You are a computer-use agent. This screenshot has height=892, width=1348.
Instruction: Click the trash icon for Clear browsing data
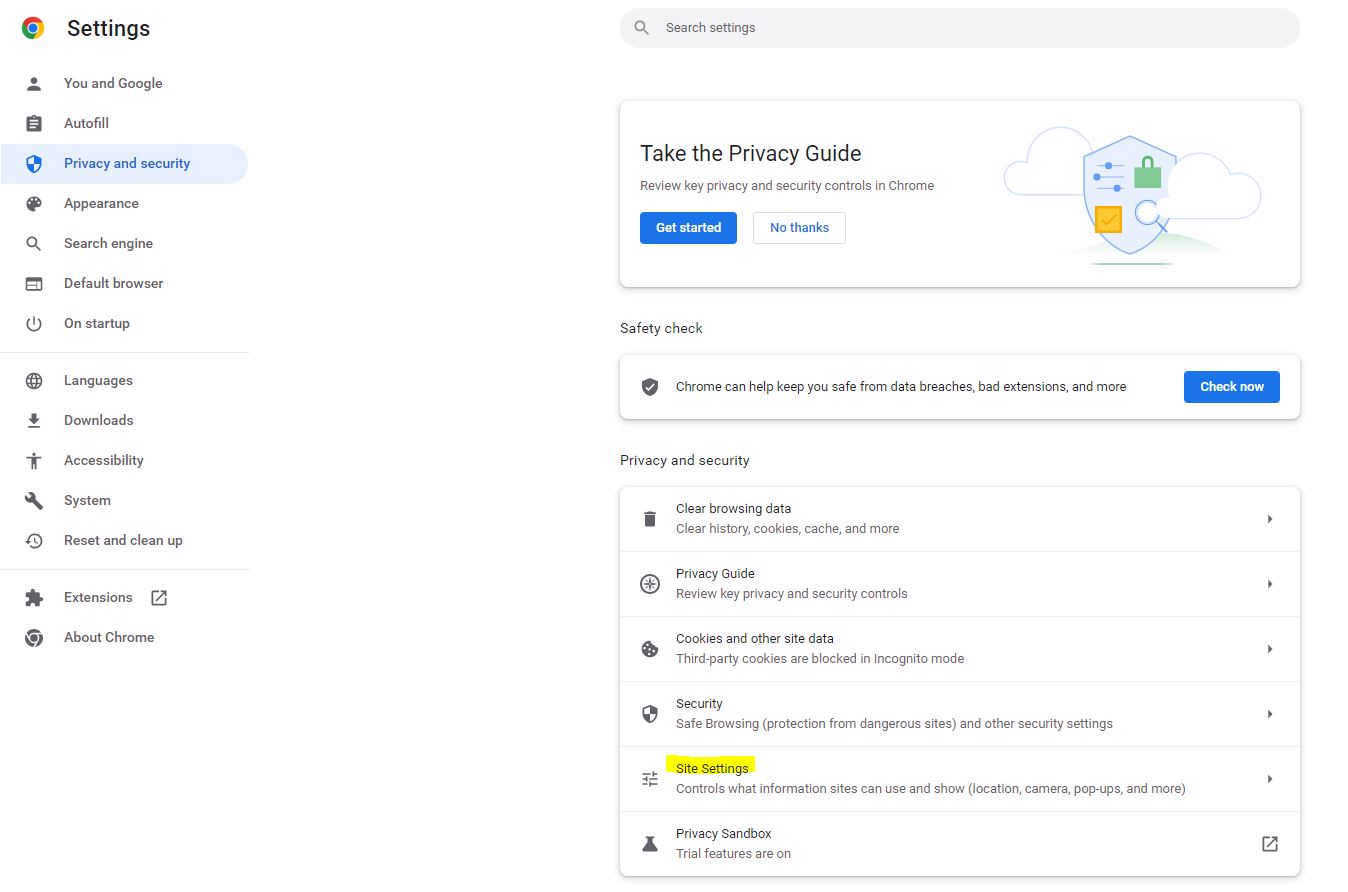pyautogui.click(x=650, y=519)
